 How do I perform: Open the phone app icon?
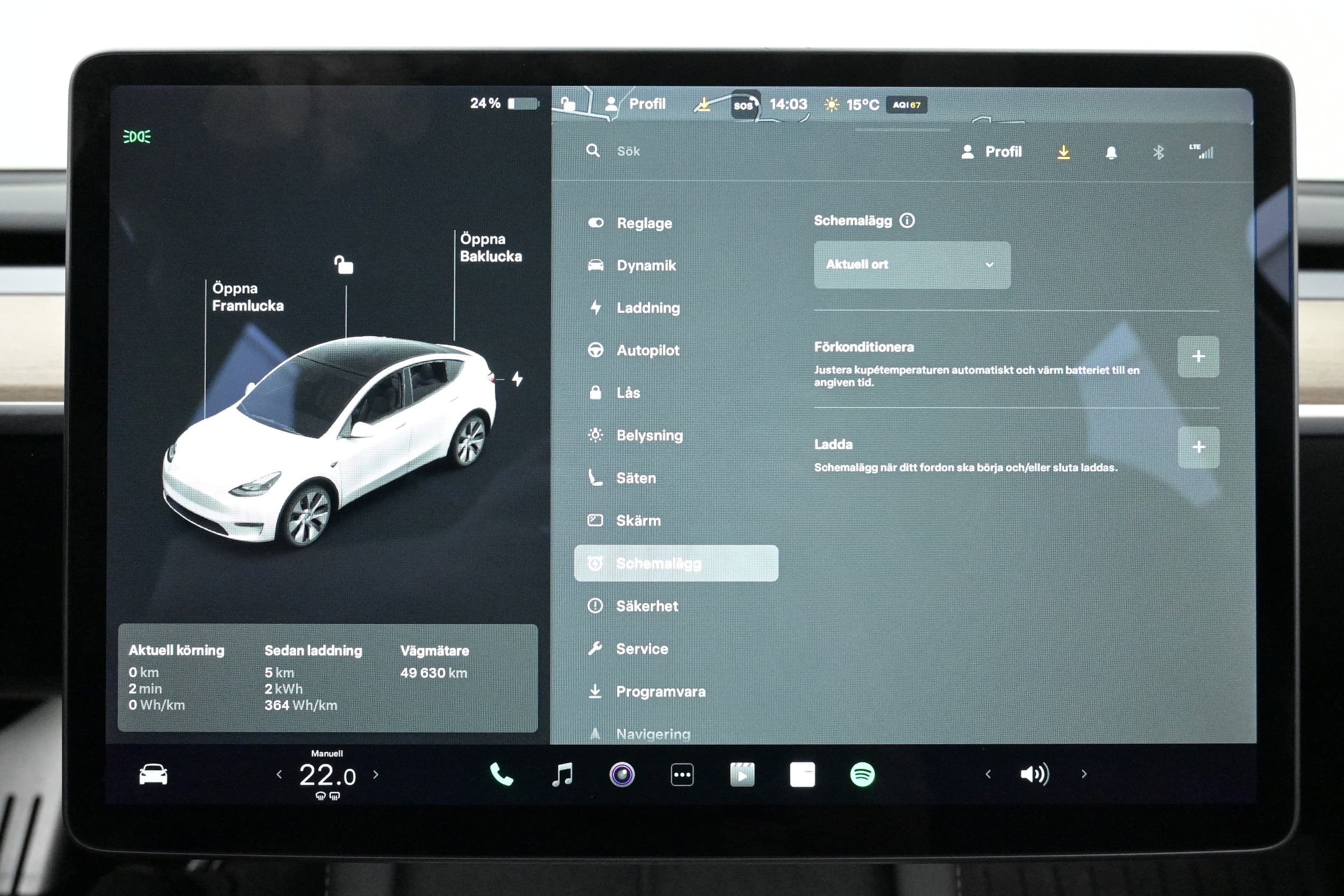click(x=501, y=775)
